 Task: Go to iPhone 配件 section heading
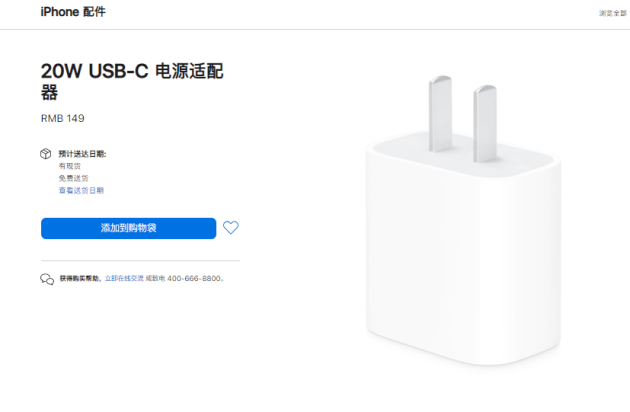(73, 12)
